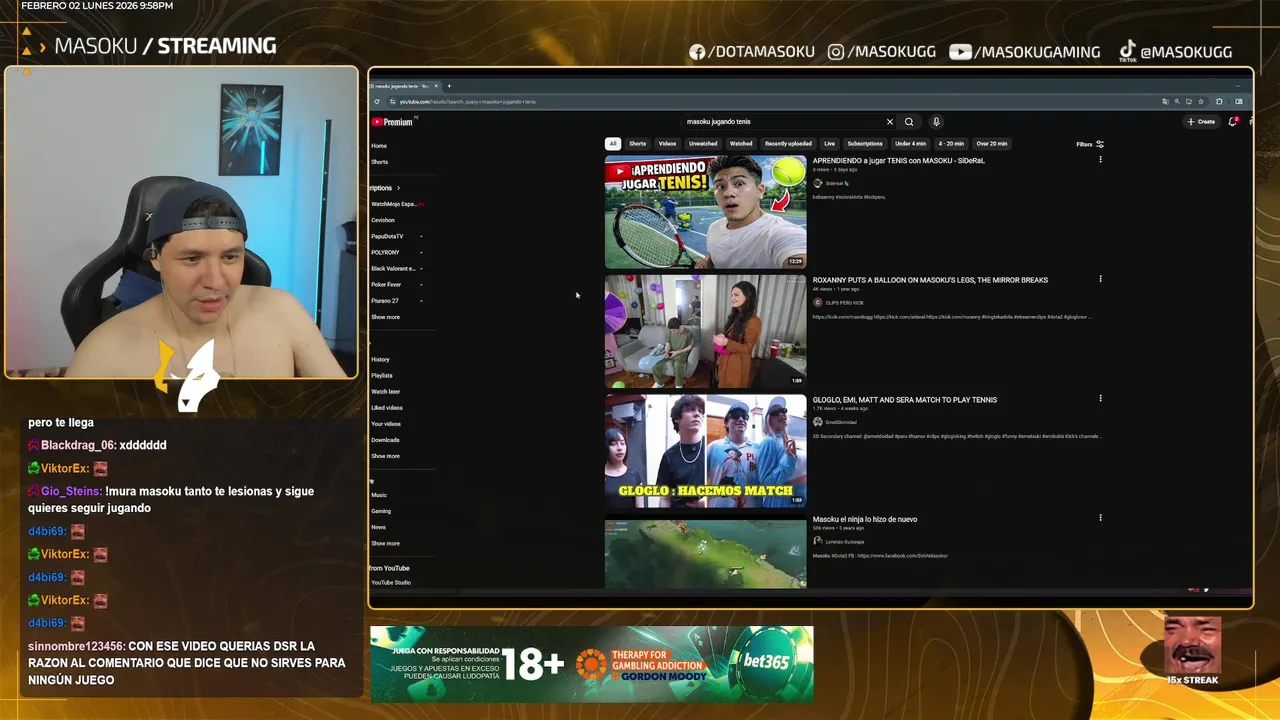This screenshot has width=1280, height=720.
Task: Open POLYRONY subscription channel
Action: tap(385, 252)
